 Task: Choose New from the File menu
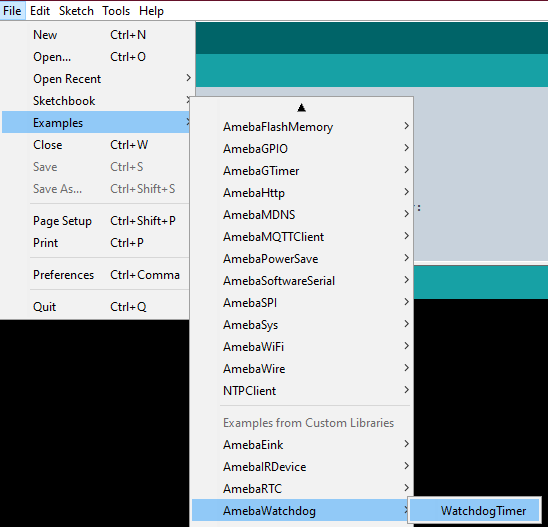point(96,35)
